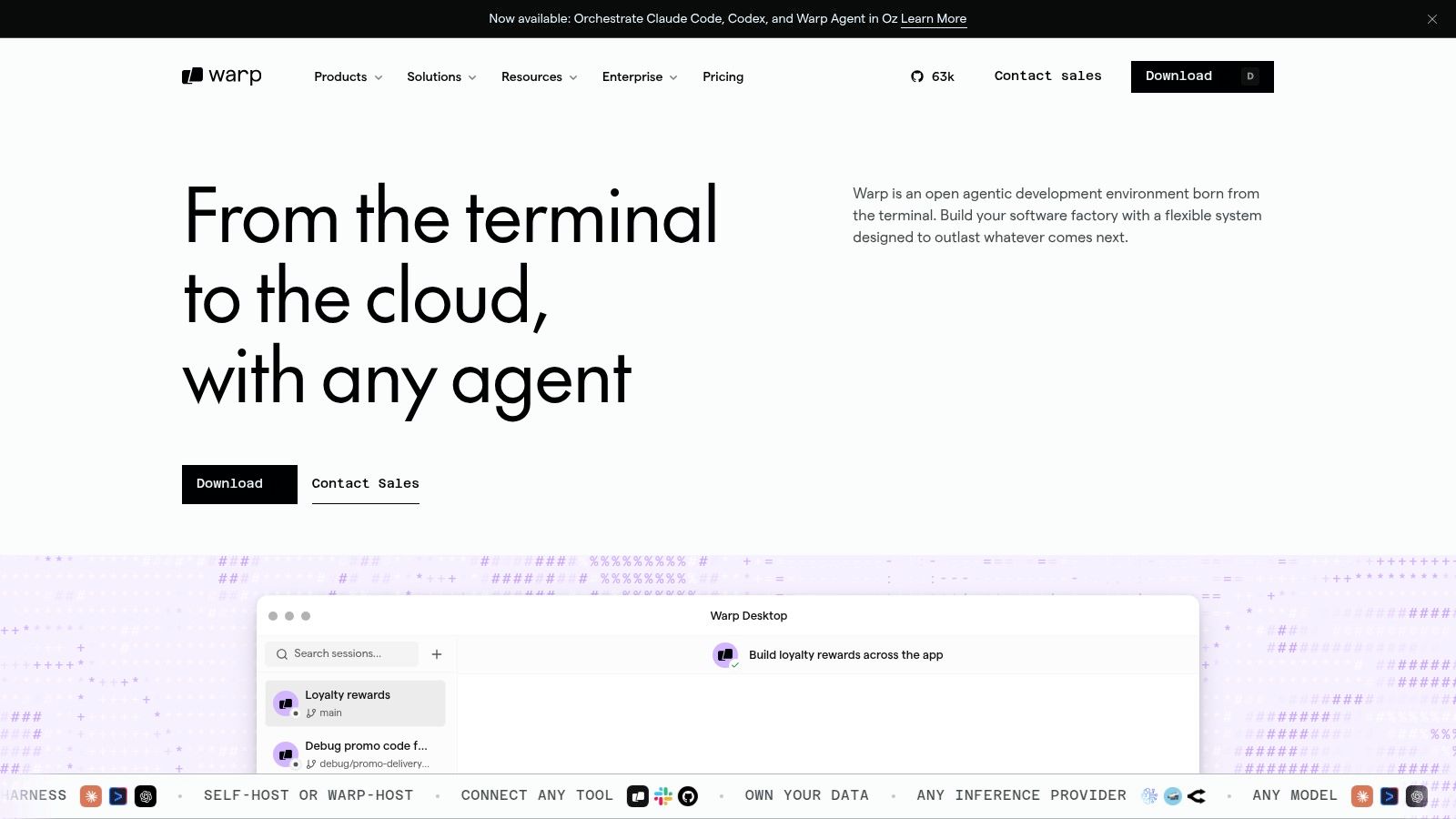This screenshot has height=819, width=1456.
Task: Click the Warp icon after CONNECT ANY TOOL
Action: [638, 796]
